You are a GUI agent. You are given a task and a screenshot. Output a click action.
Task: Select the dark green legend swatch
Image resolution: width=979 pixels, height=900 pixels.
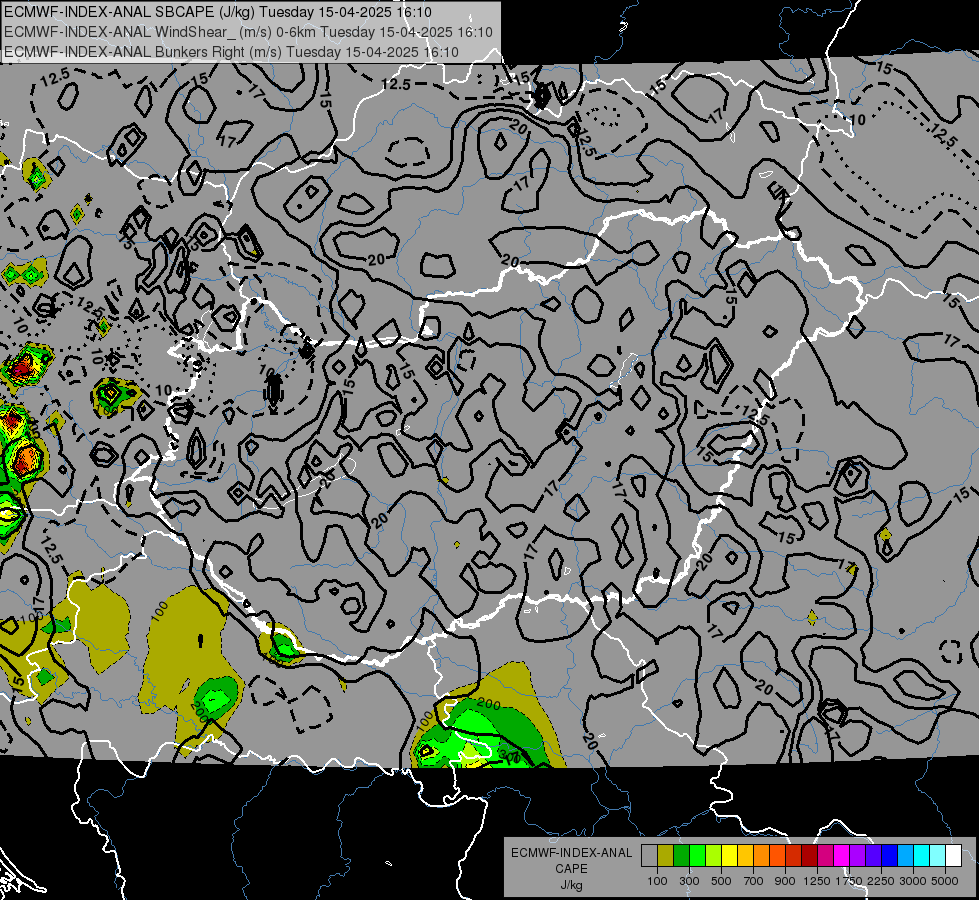pyautogui.click(x=681, y=856)
